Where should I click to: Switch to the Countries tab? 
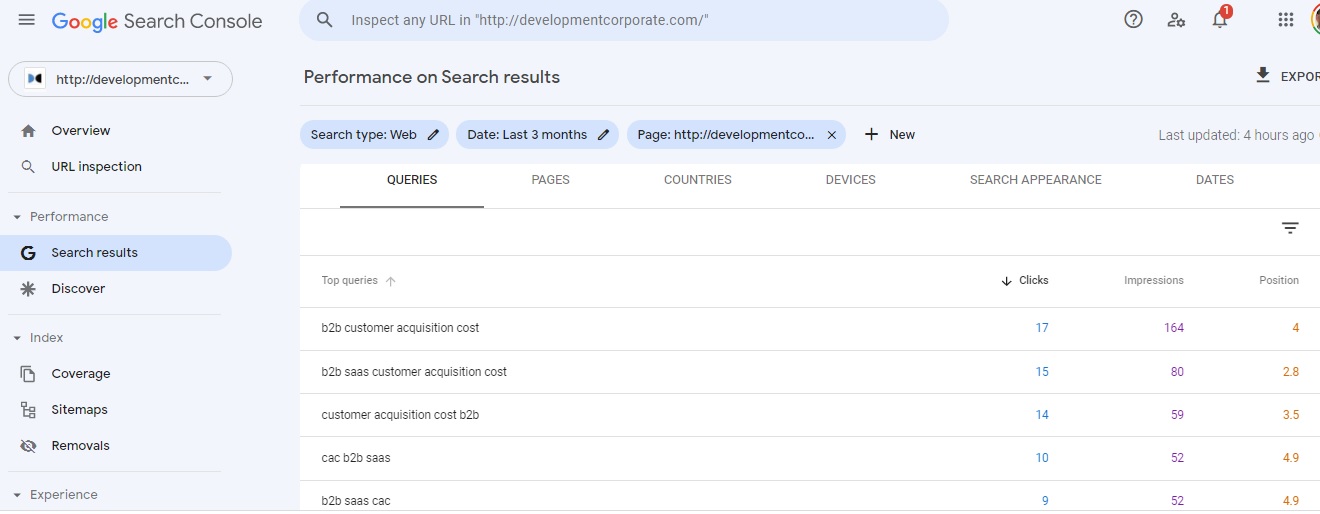click(x=697, y=180)
